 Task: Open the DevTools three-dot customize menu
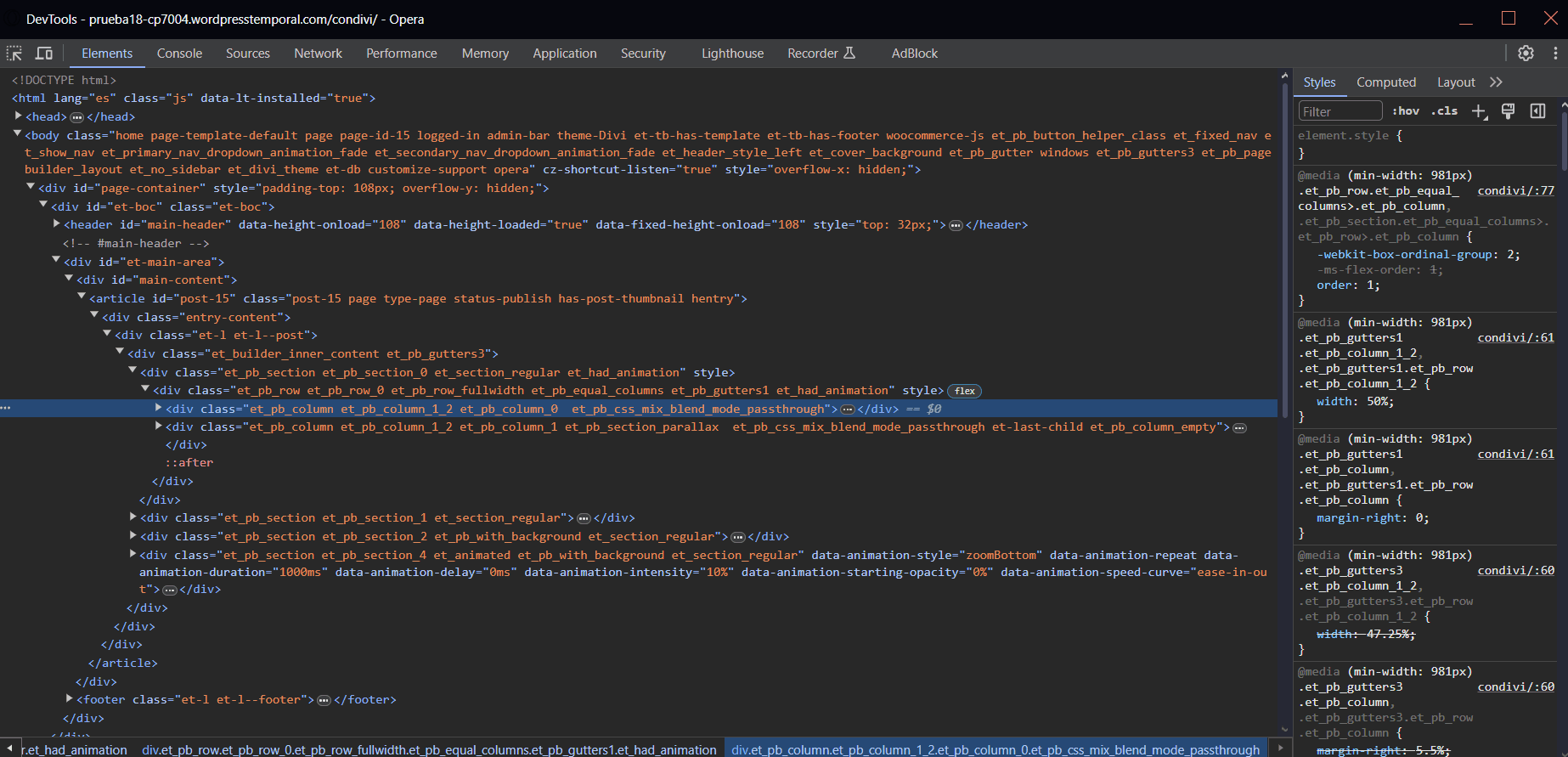point(1555,54)
